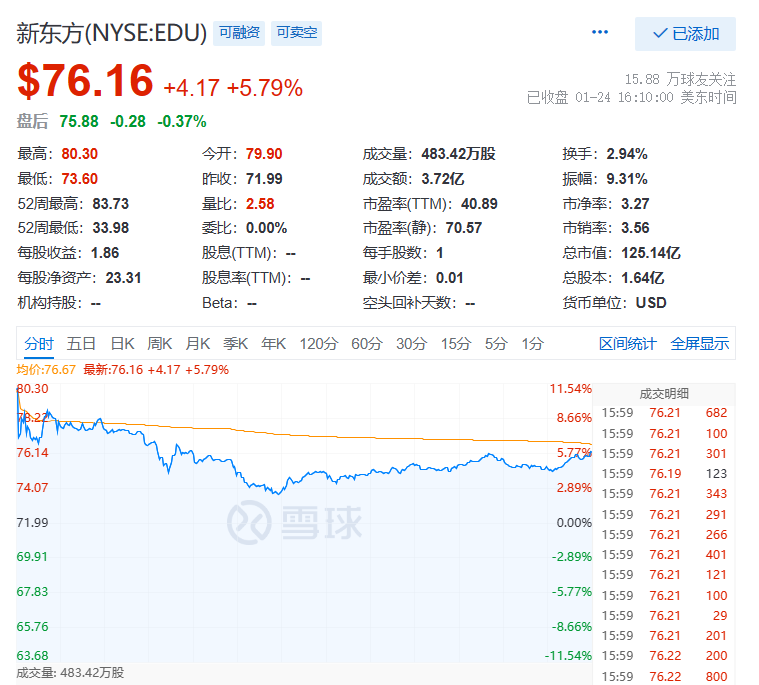Select the 60分 interval tab
The height and width of the screenshot is (685, 759).
366,344
